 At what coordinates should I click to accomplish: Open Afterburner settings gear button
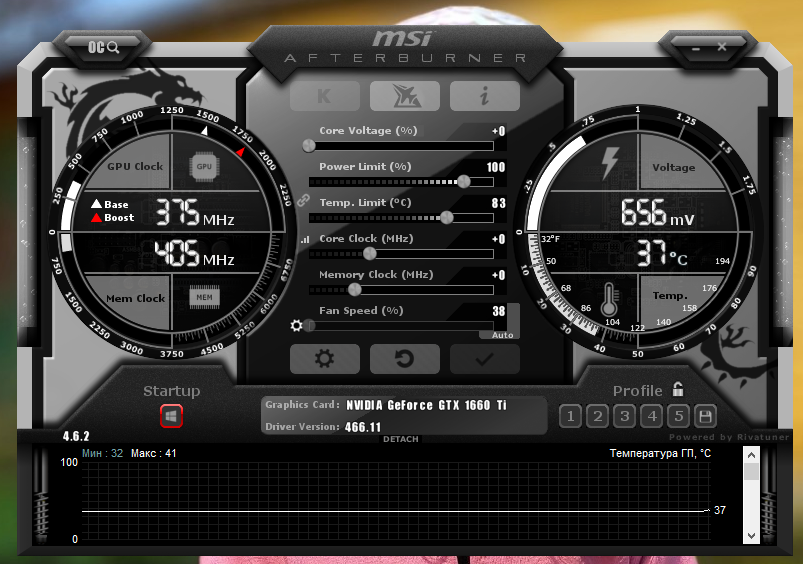click(325, 359)
